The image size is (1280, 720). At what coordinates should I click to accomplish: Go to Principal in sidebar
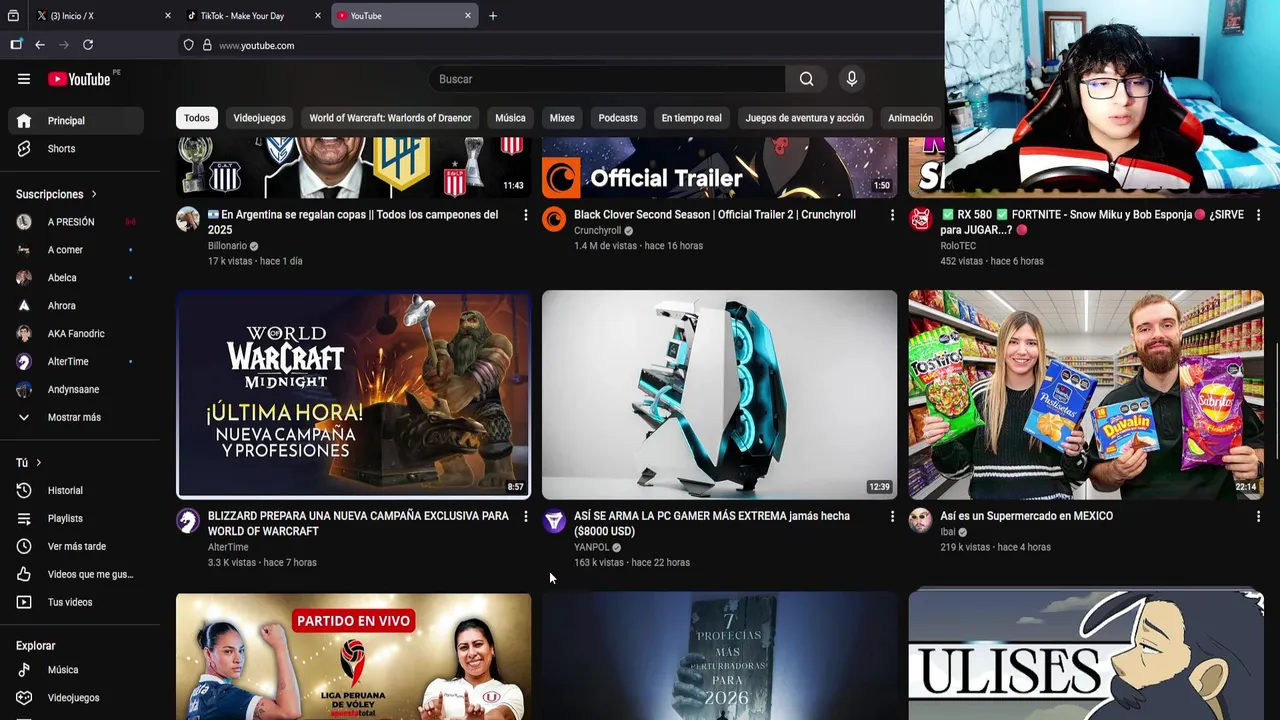pyautogui.click(x=76, y=121)
